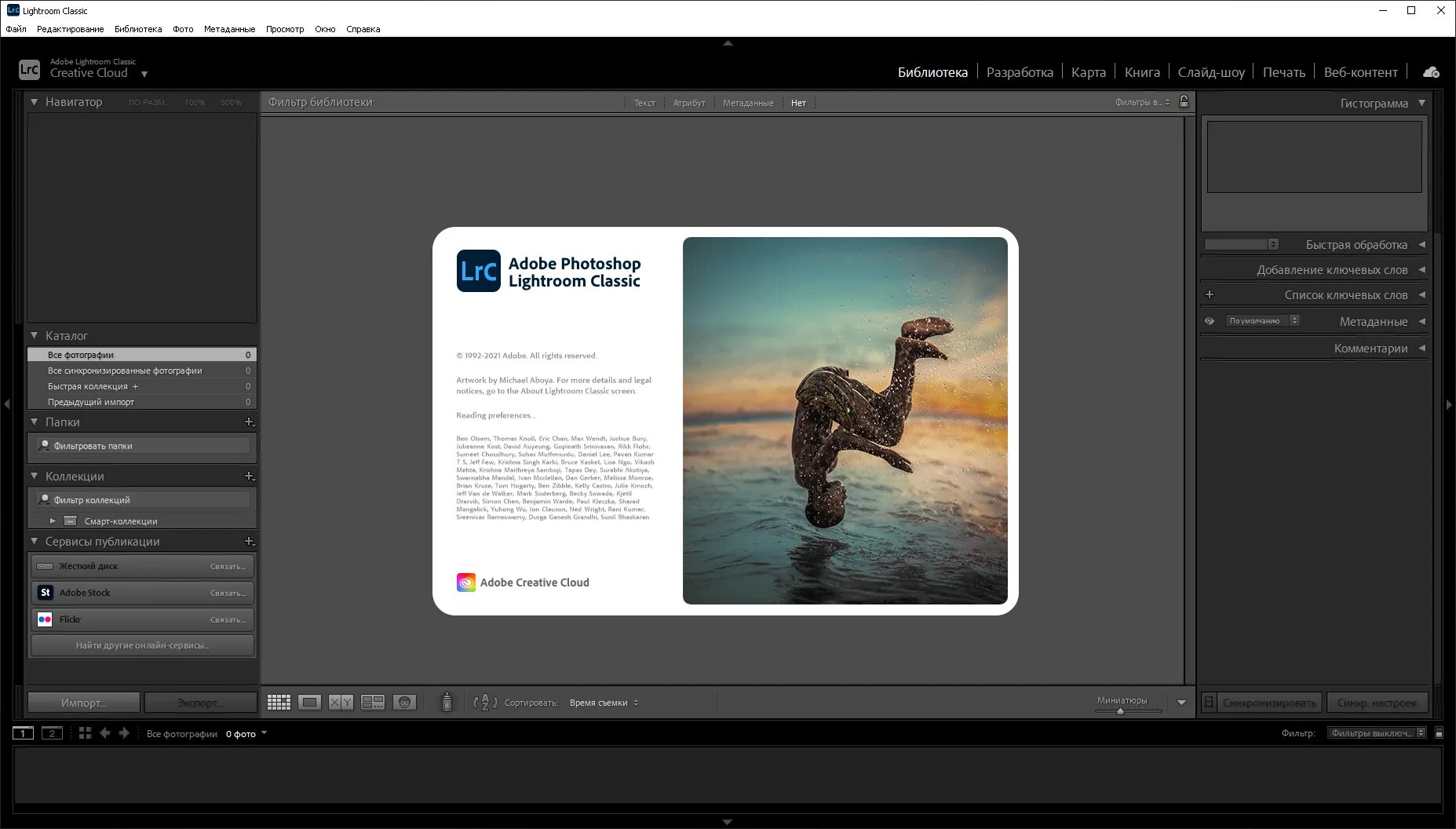The image size is (1456, 829).
Task: Select Нет filter mode
Action: point(798,103)
